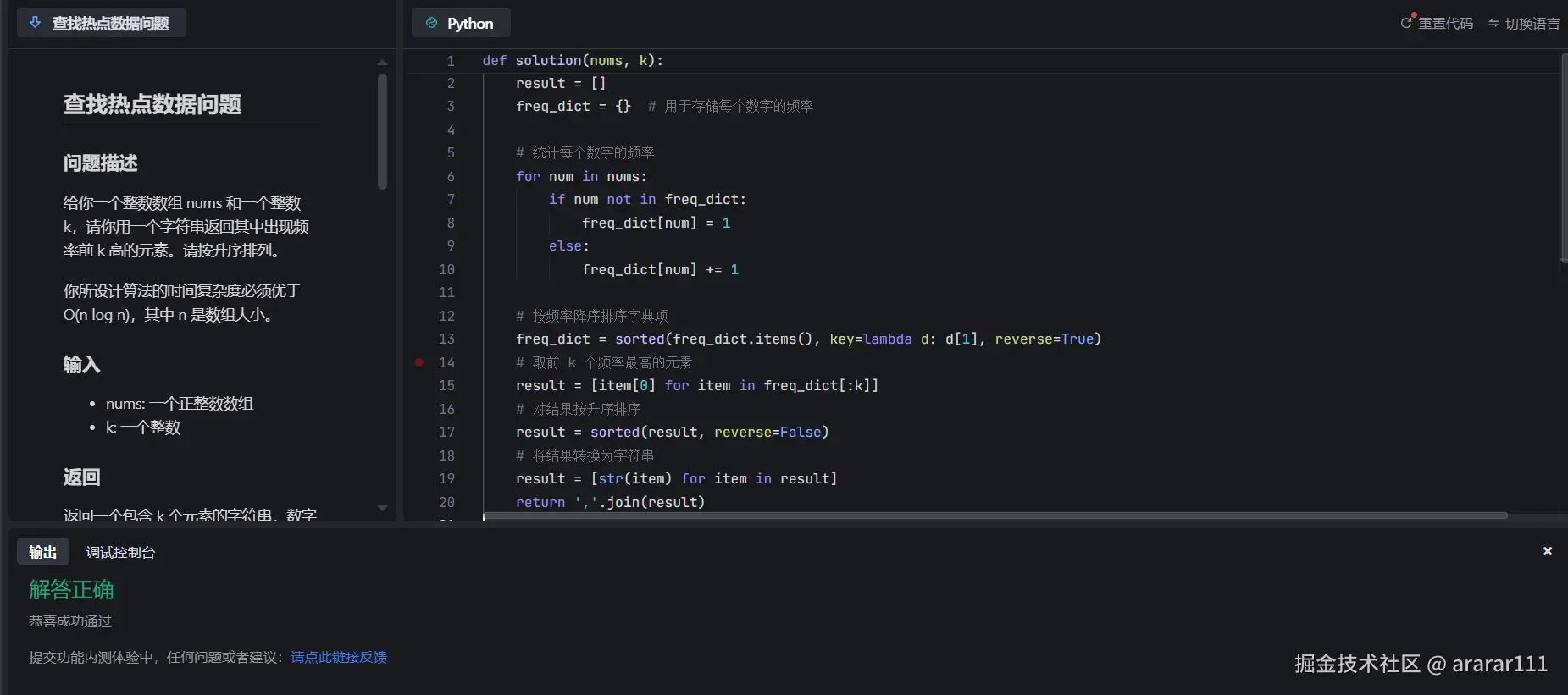
Task: Click the 重置代码 reset icon
Action: 1407,22
